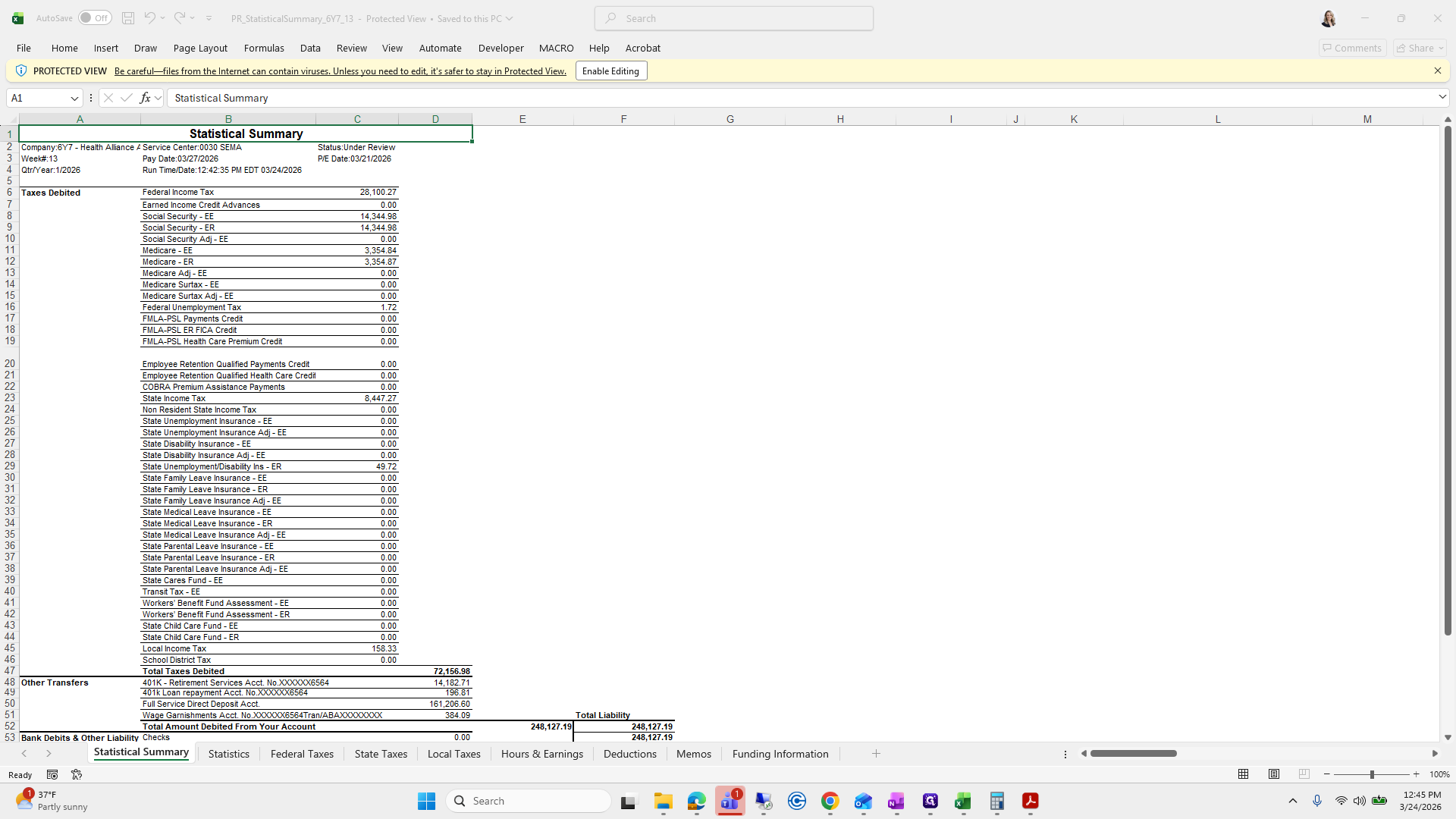Click the Undo arrow icon

(x=149, y=18)
